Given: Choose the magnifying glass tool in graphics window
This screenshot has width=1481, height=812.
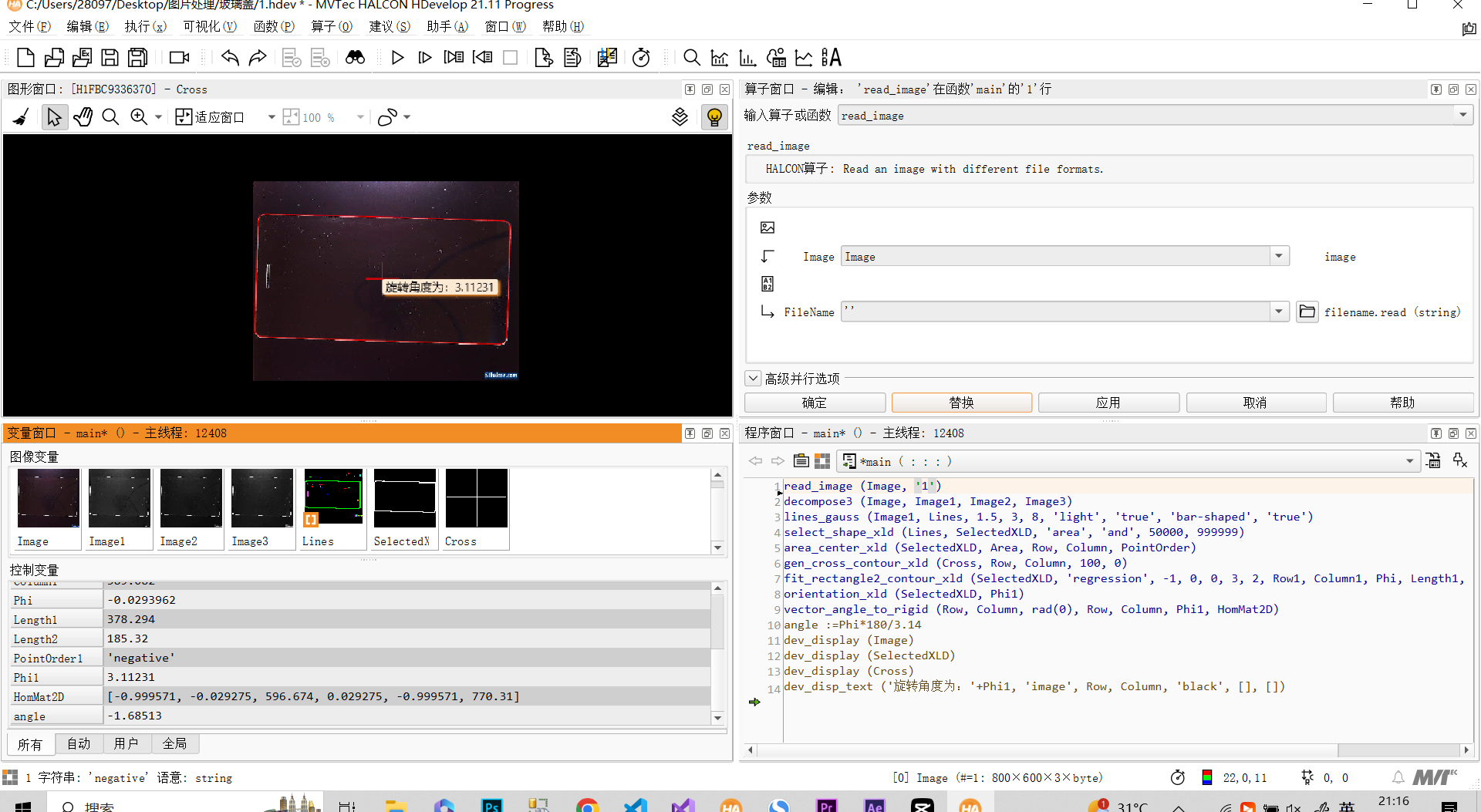Looking at the screenshot, I should [110, 117].
